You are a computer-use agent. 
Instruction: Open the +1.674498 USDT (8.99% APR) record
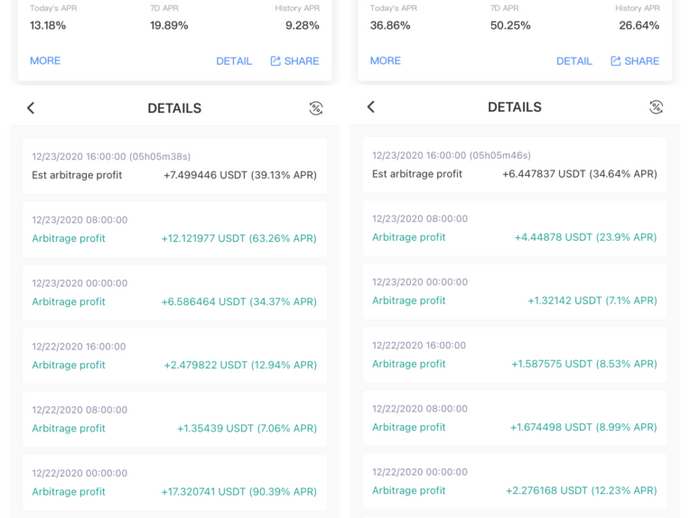[514, 418]
